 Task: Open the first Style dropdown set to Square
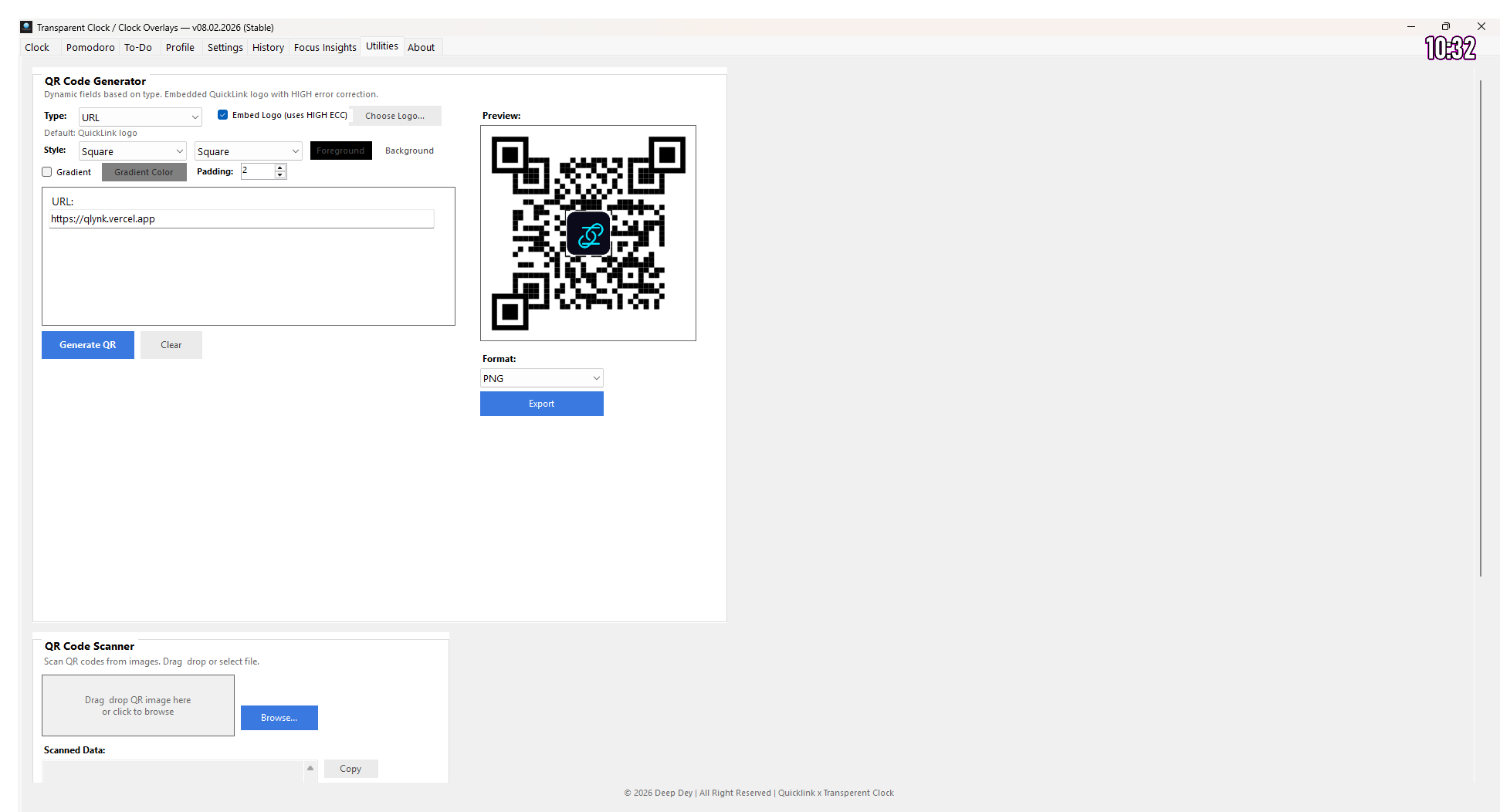point(133,151)
